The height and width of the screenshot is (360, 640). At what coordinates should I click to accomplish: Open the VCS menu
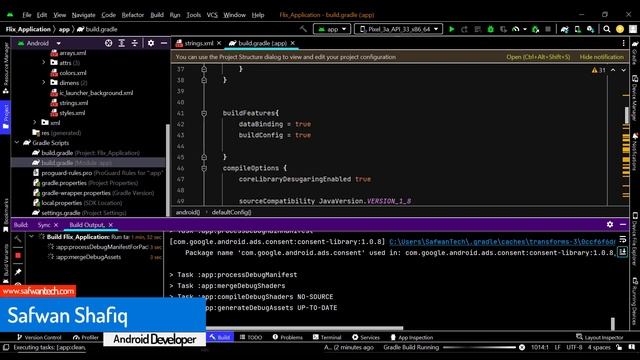(212, 15)
